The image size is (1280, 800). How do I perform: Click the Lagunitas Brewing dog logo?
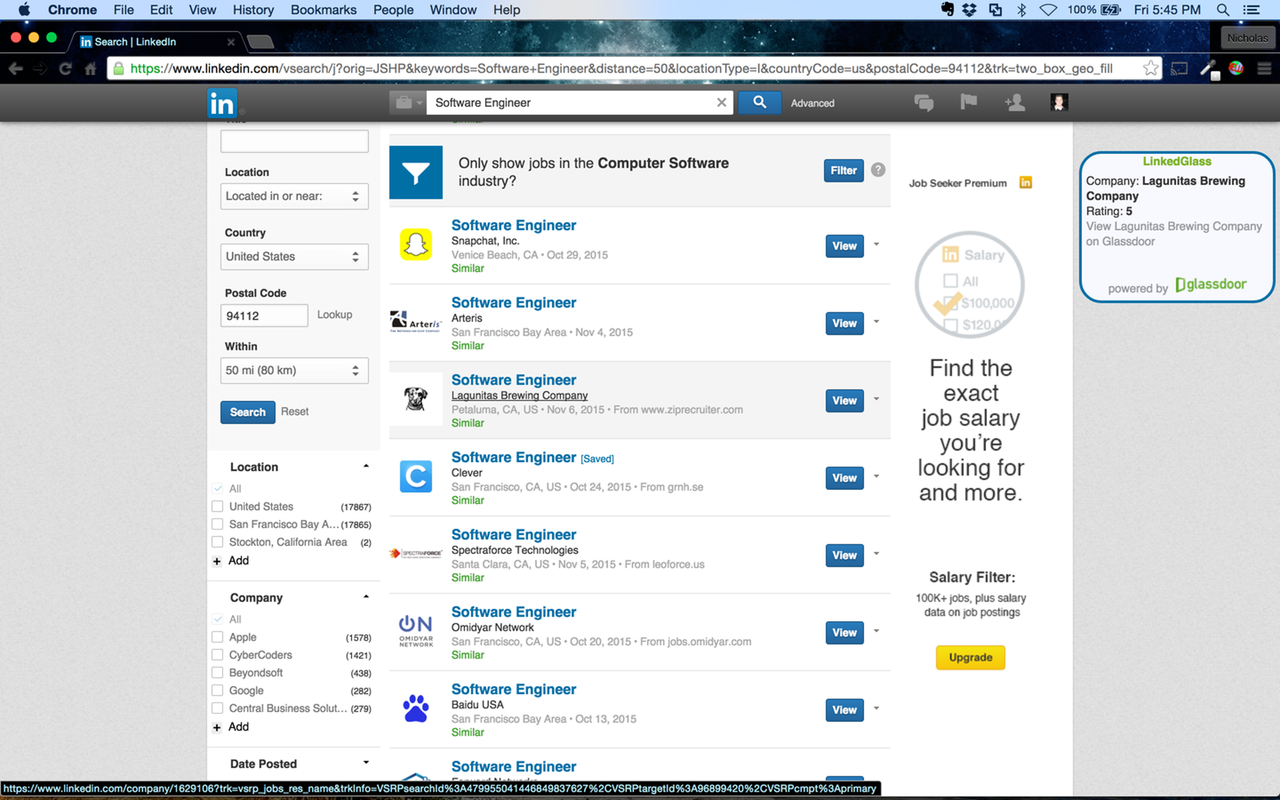415,399
